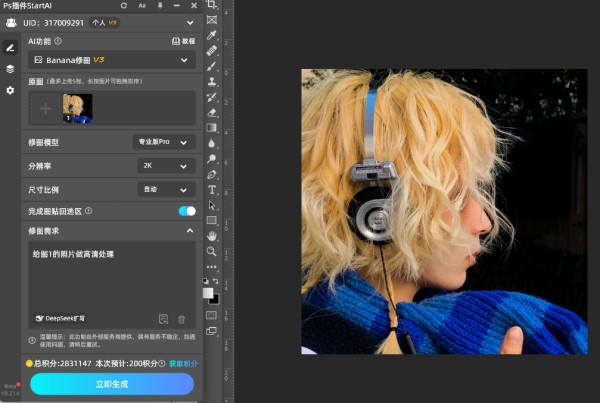Open the layers stack sidebar icon
The image size is (600, 403).
10,69
